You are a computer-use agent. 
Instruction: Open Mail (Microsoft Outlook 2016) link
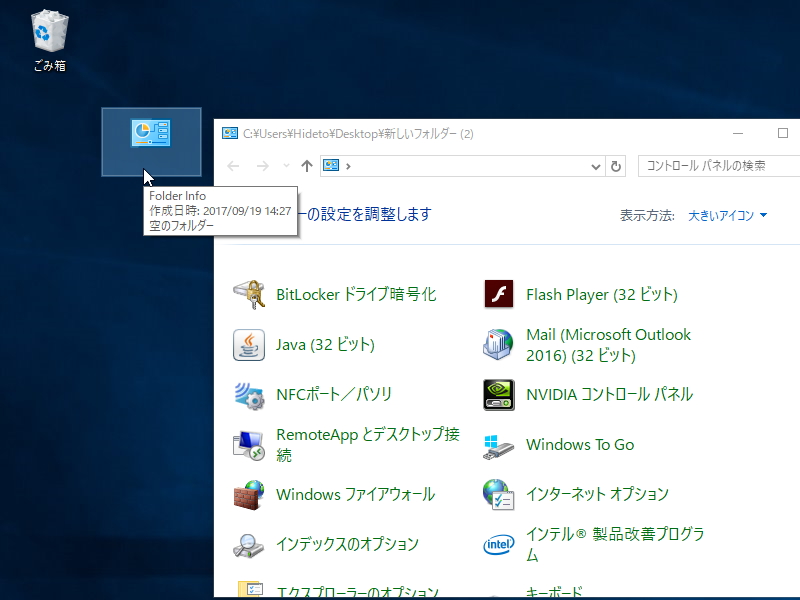click(608, 345)
